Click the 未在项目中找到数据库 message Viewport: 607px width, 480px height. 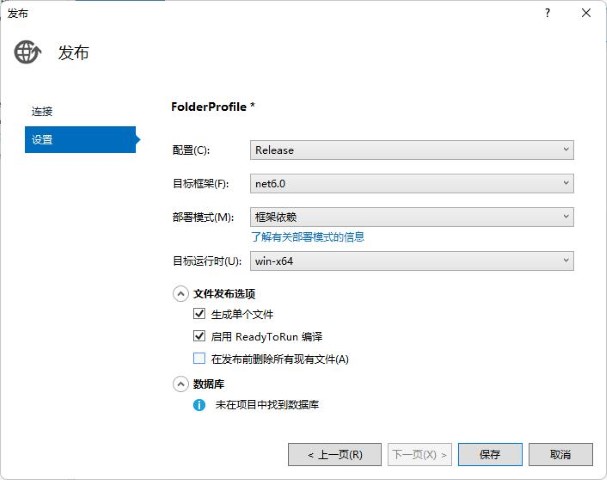point(267,405)
